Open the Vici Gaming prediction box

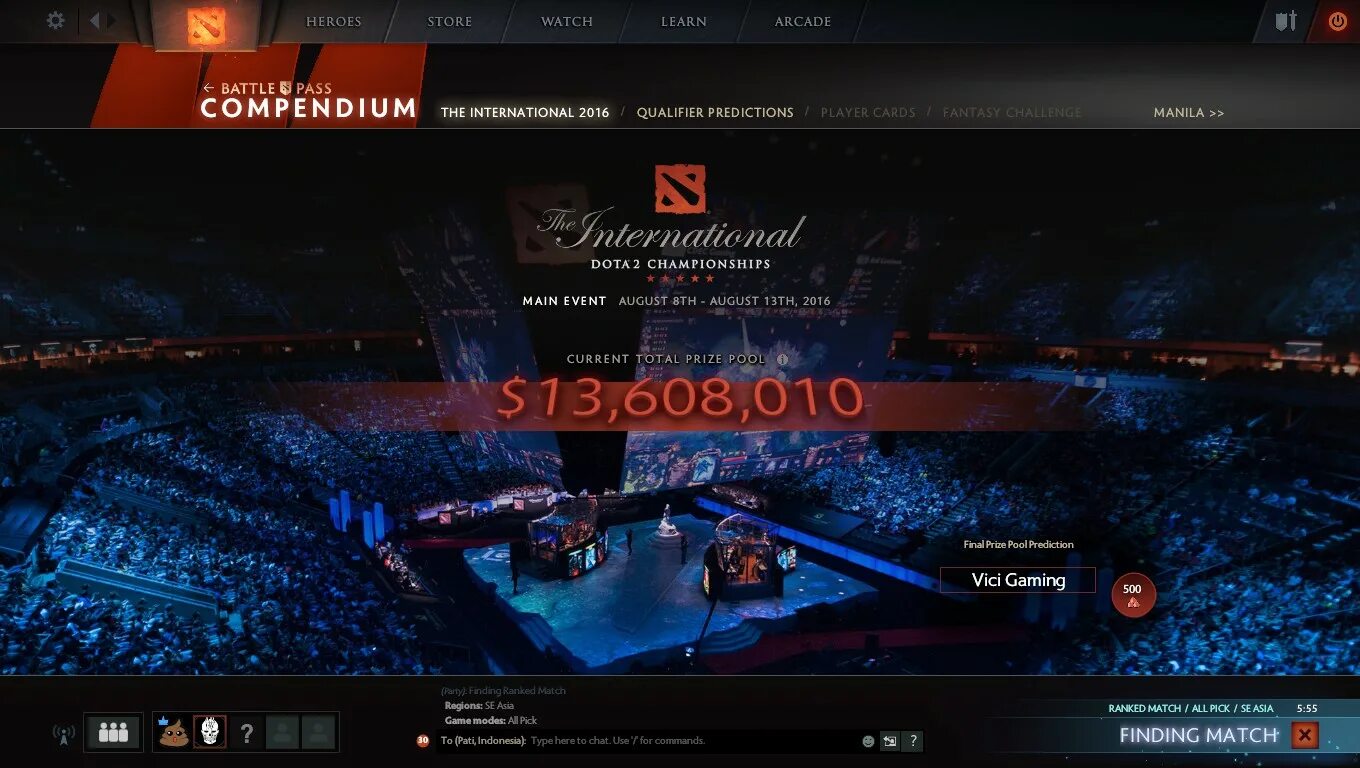pyautogui.click(x=1018, y=580)
